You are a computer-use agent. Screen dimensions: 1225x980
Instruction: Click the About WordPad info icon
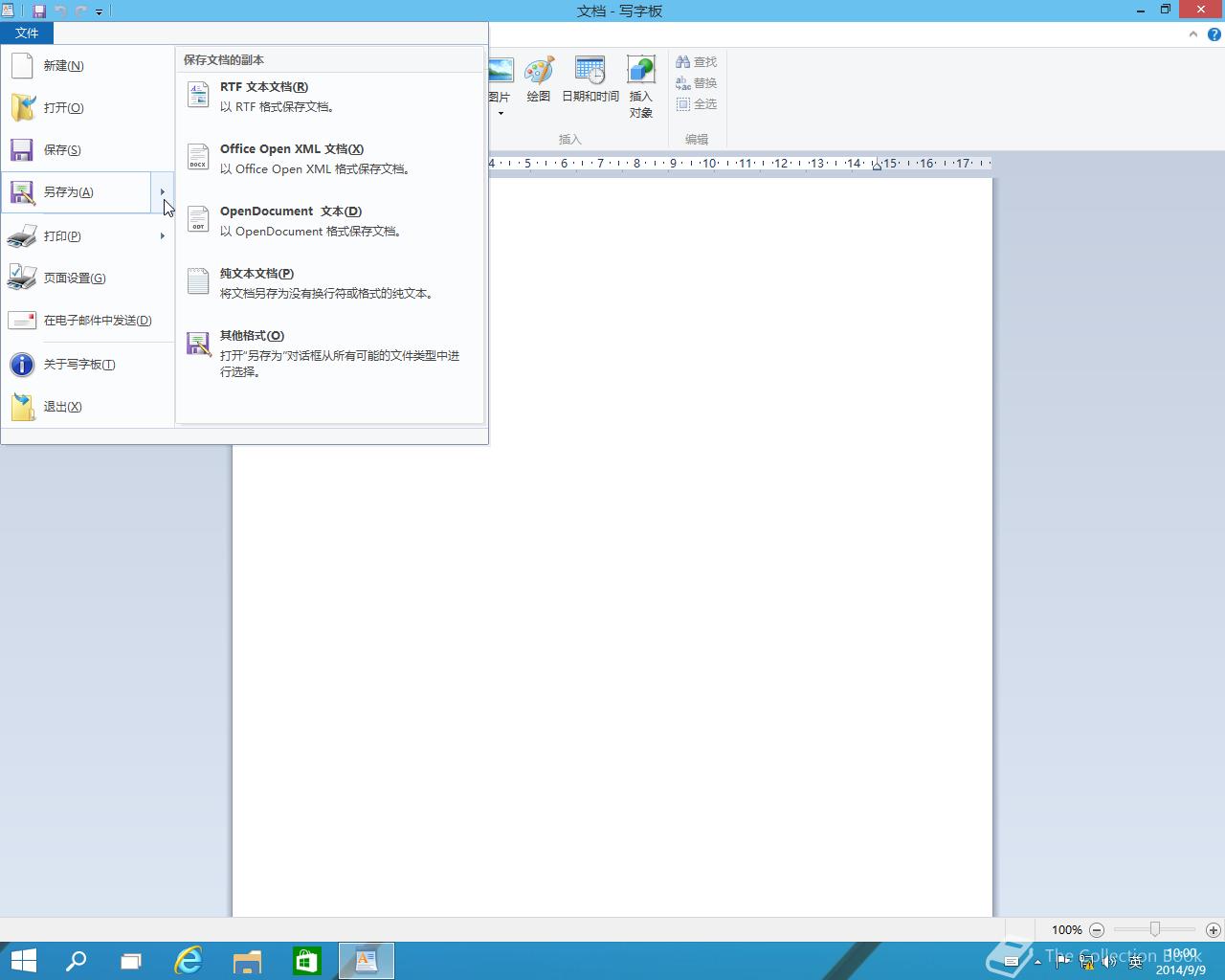click(22, 365)
